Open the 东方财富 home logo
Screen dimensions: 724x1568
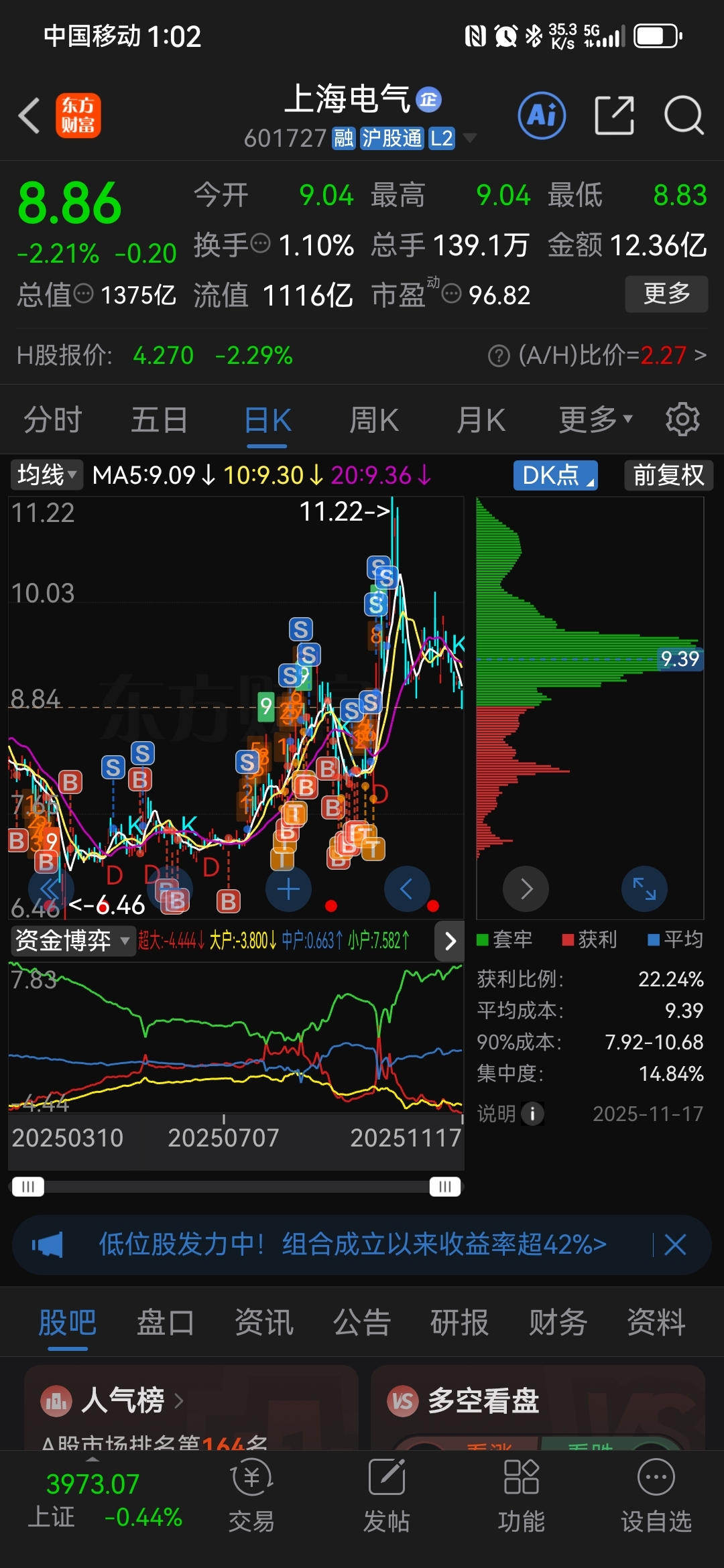point(78,115)
